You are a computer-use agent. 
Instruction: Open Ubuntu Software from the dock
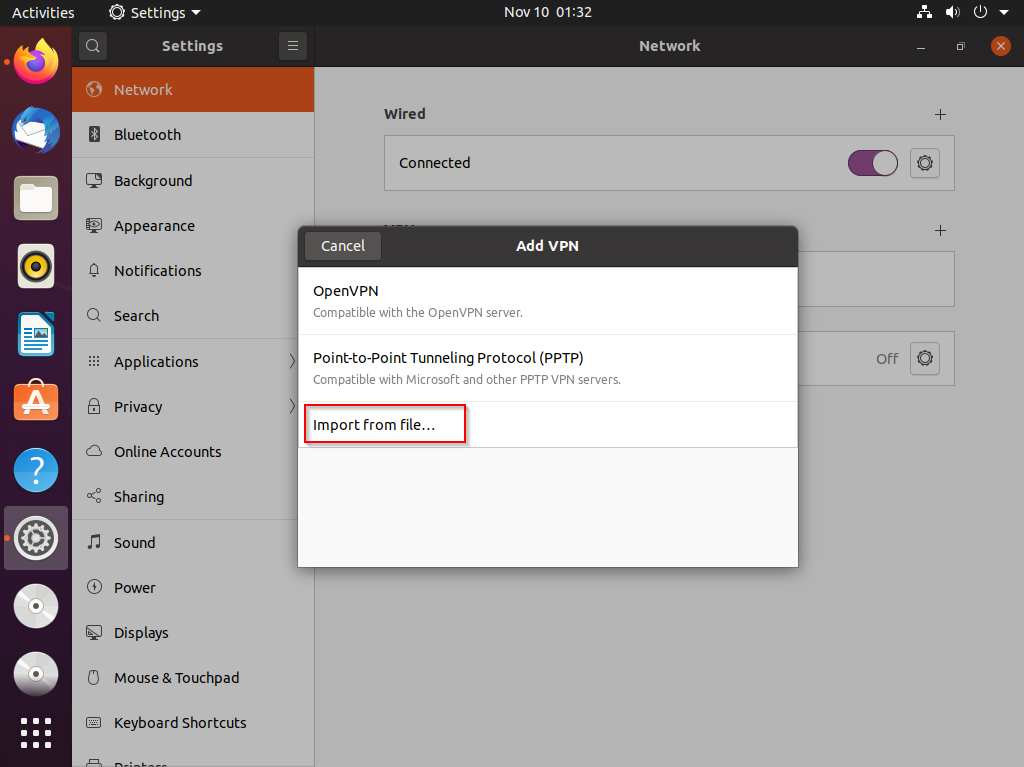tap(36, 402)
